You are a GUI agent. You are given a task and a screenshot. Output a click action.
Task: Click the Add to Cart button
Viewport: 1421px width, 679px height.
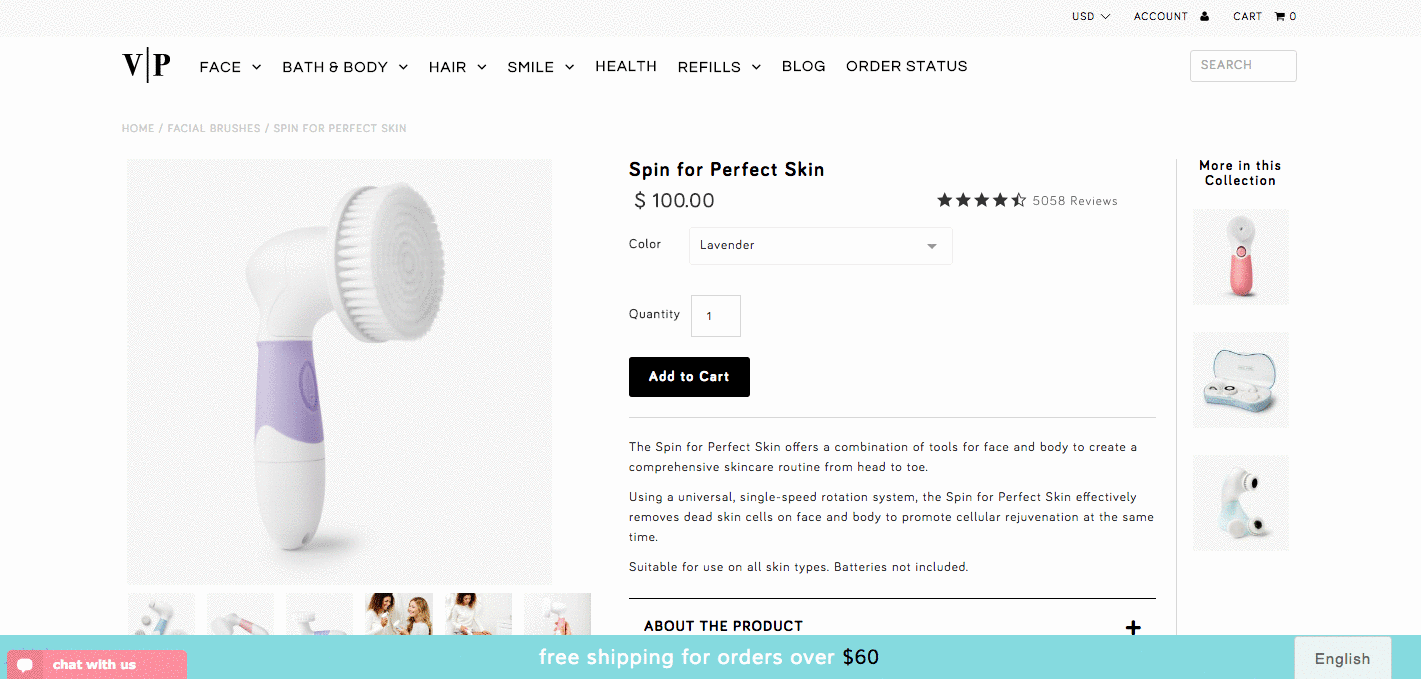click(x=689, y=377)
